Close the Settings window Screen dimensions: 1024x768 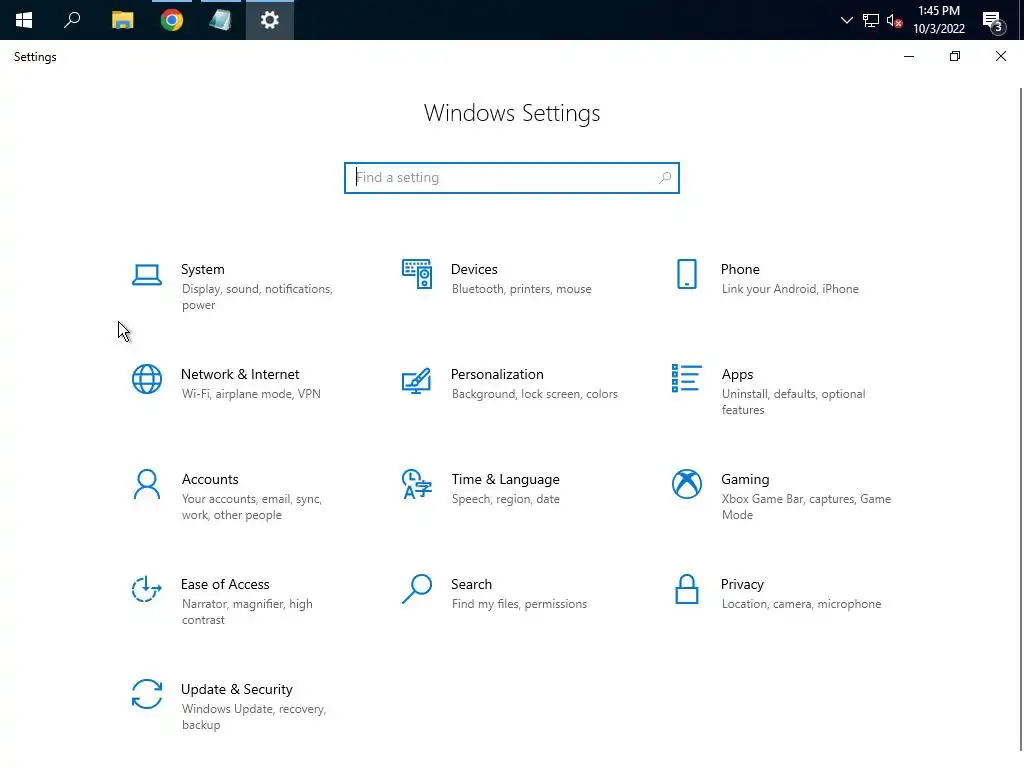coord(1000,57)
